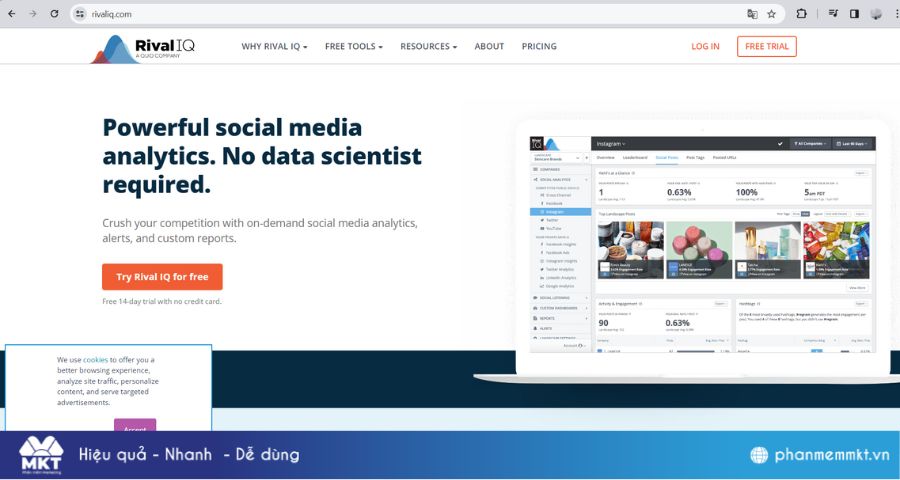900x480 pixels.
Task: Toggle the browser side panel
Action: pos(855,14)
